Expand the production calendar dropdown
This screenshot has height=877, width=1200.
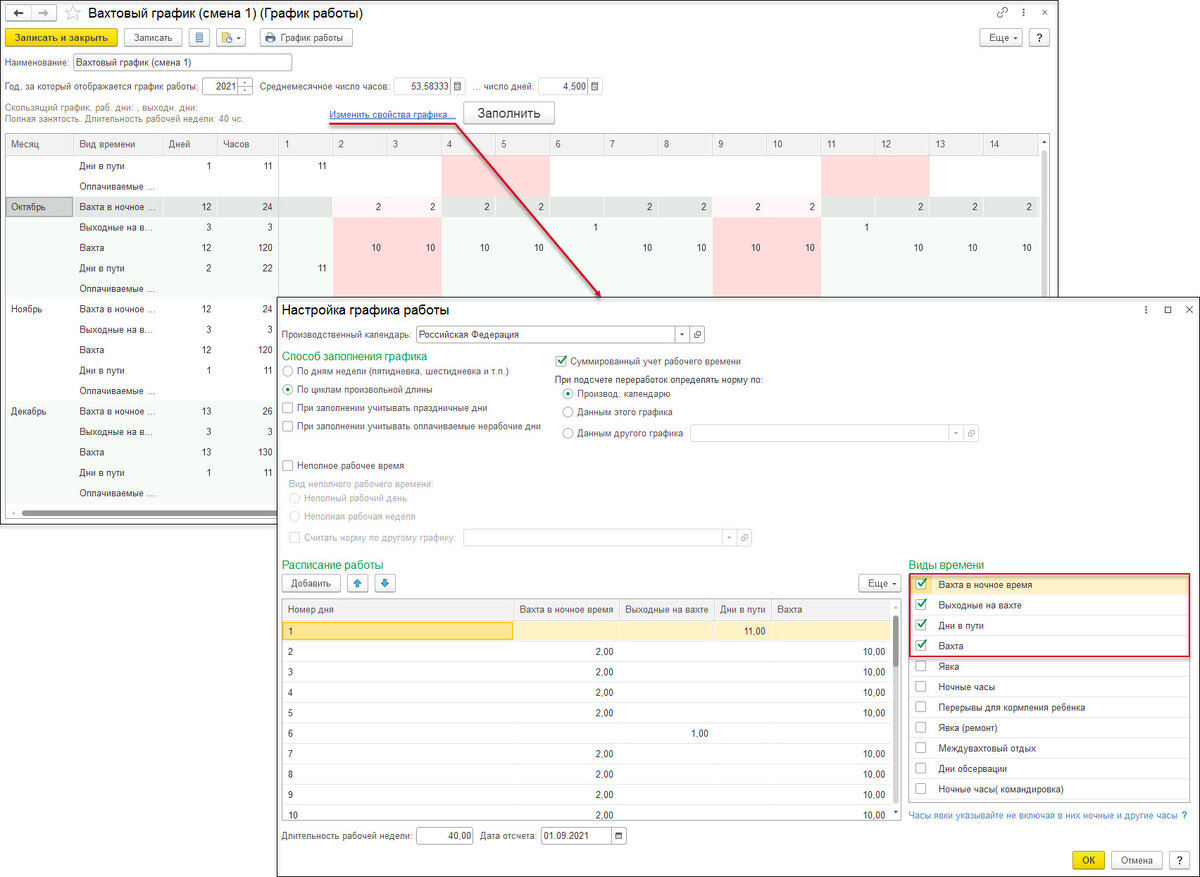pos(682,334)
